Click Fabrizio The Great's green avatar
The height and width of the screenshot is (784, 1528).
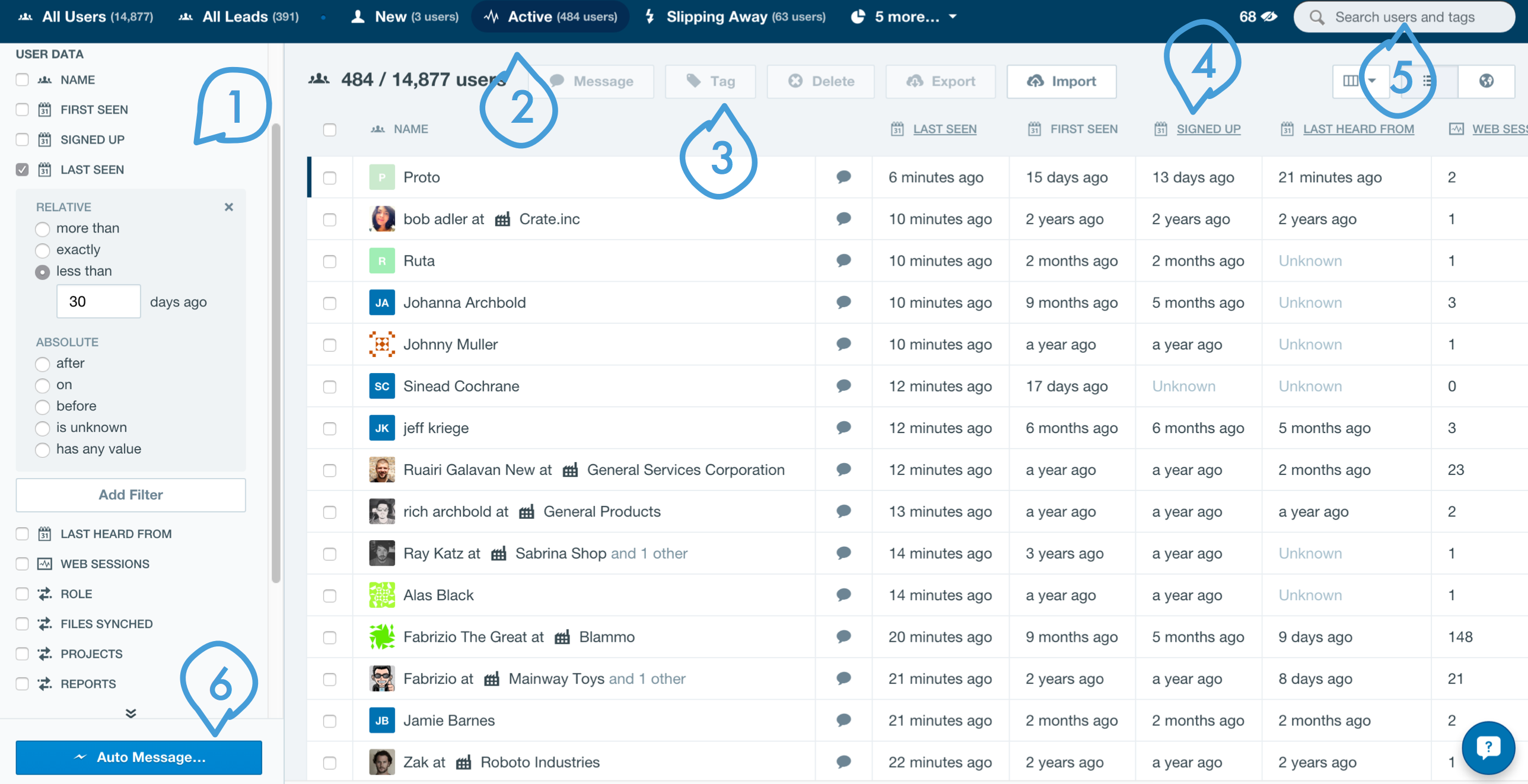coord(382,637)
